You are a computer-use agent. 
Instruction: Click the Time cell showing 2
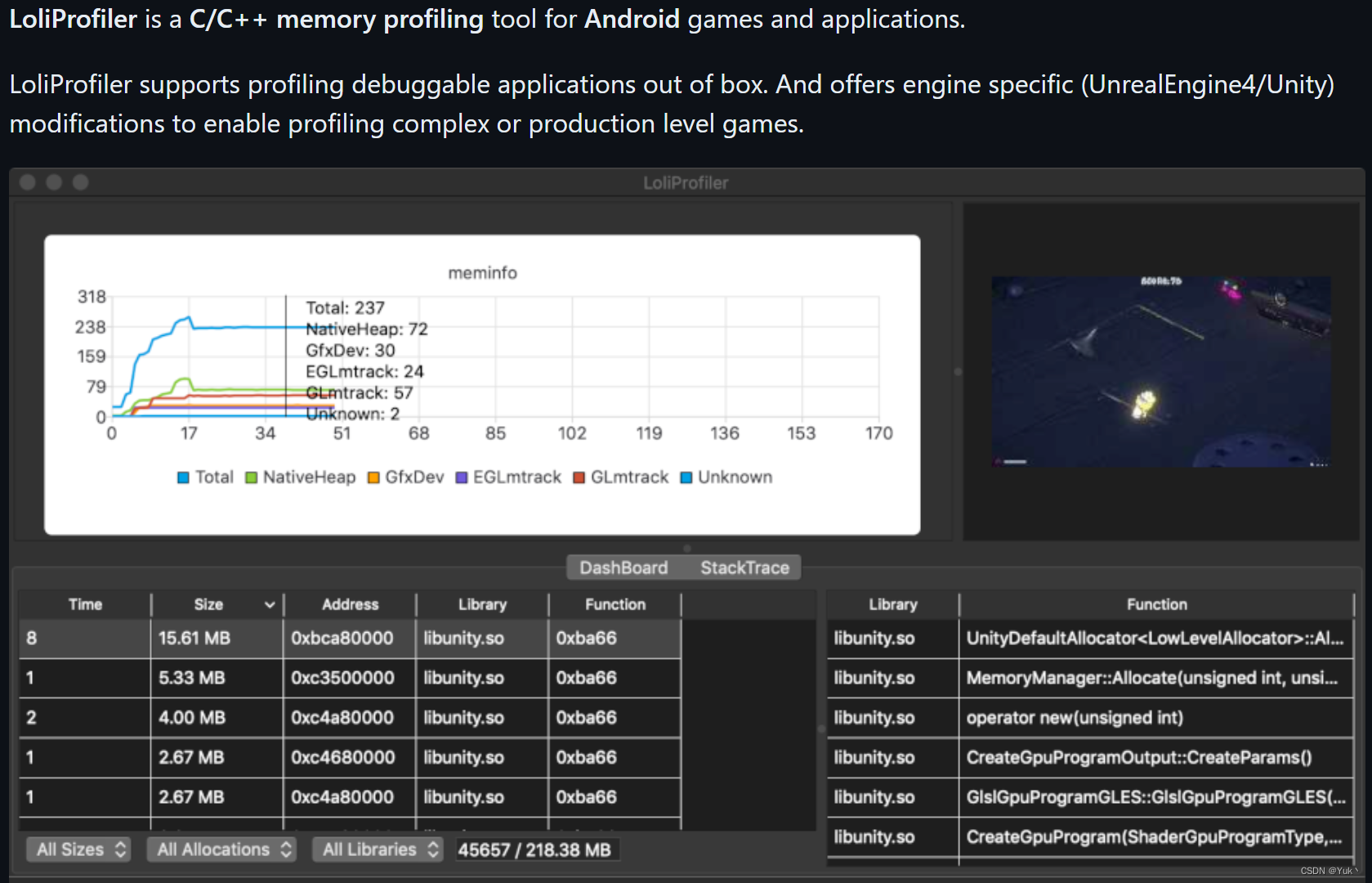click(x=85, y=718)
